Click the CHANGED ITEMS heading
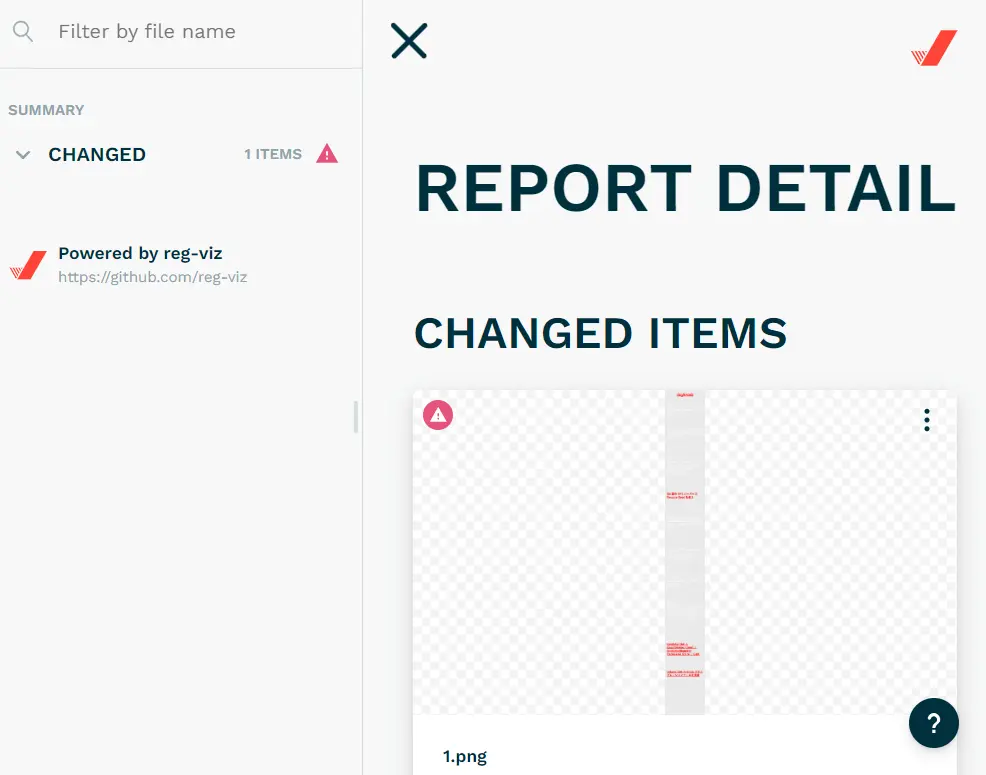 tap(600, 333)
